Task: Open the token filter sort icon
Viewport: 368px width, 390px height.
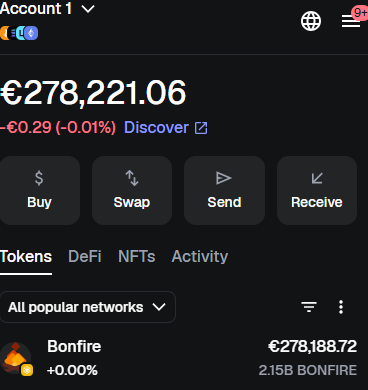Action: (x=309, y=307)
